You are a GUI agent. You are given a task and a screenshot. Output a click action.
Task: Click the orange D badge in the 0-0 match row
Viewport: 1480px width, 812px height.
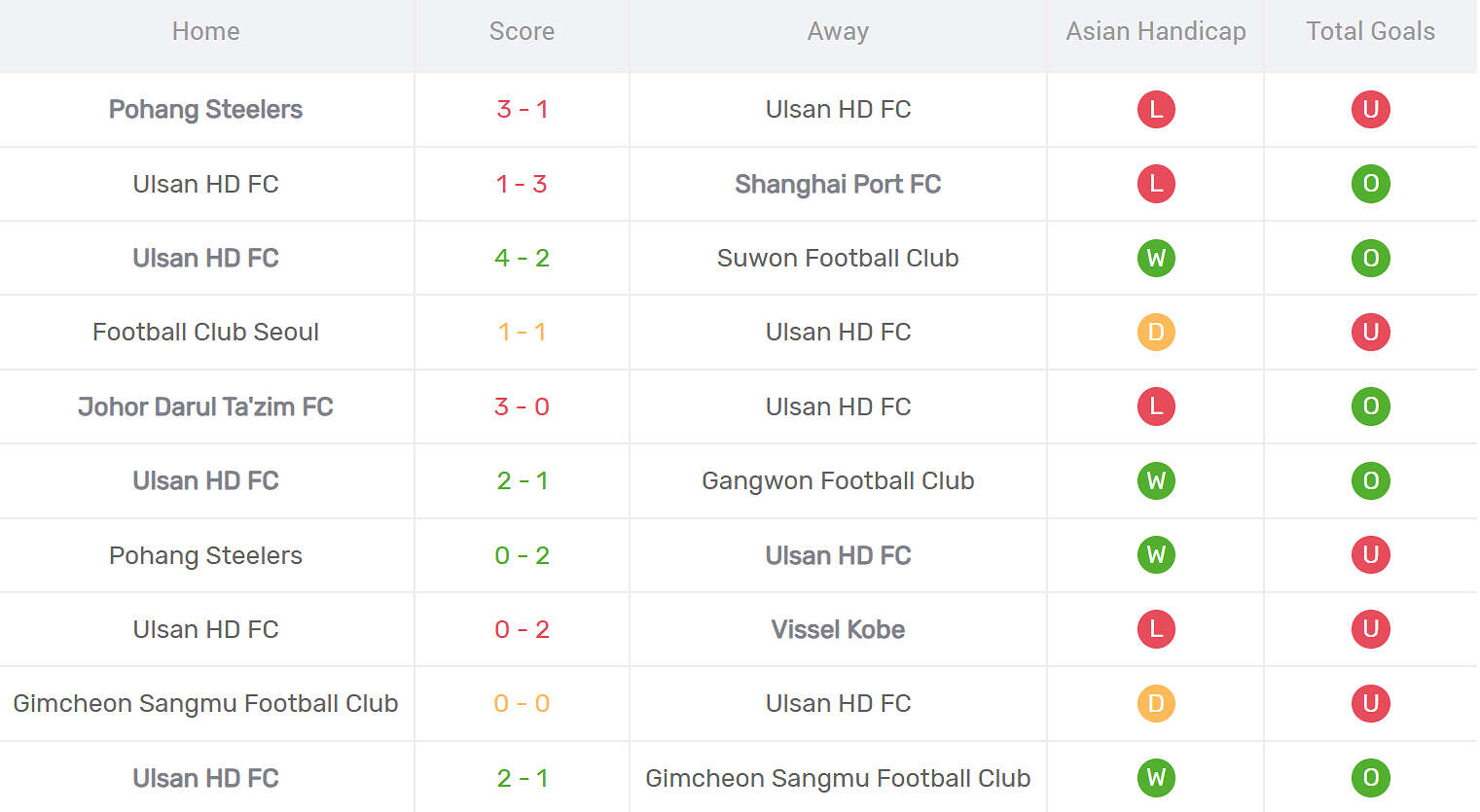[x=1156, y=703]
